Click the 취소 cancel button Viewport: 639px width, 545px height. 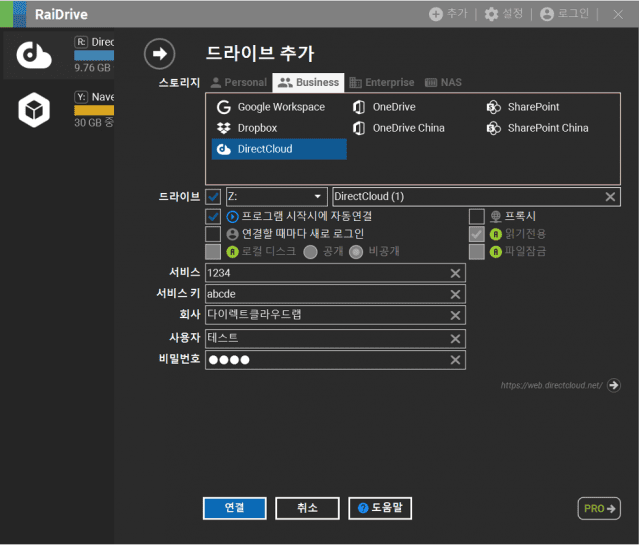pyautogui.click(x=307, y=508)
